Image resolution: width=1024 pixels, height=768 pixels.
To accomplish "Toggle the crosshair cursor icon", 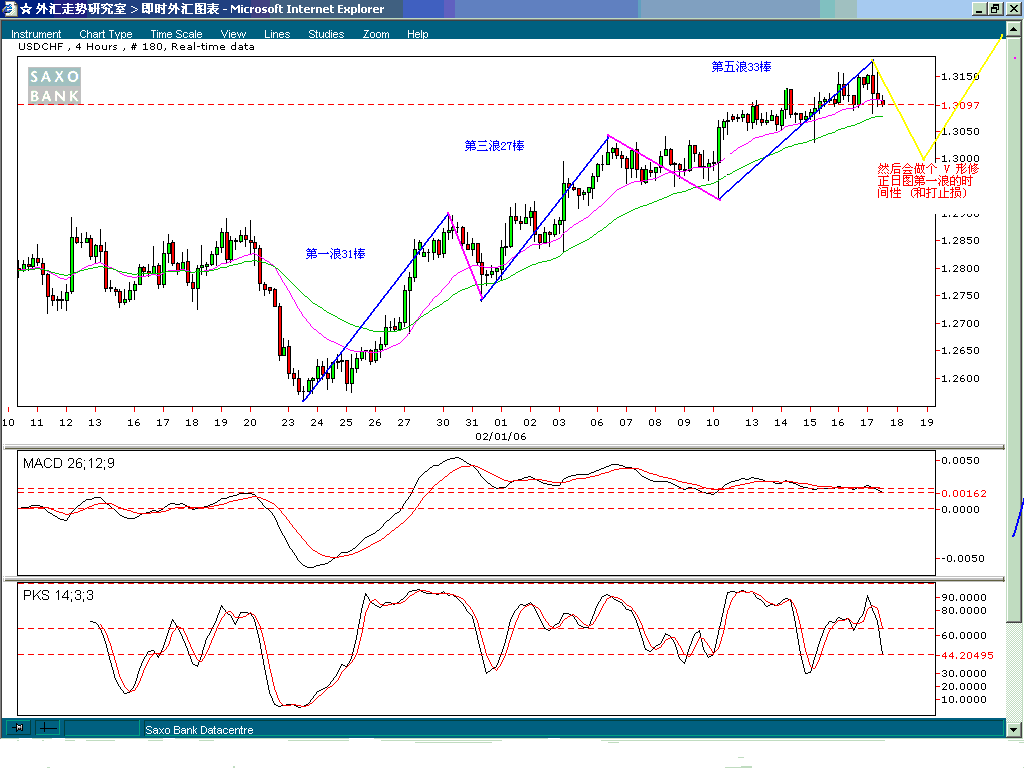I will click(48, 728).
